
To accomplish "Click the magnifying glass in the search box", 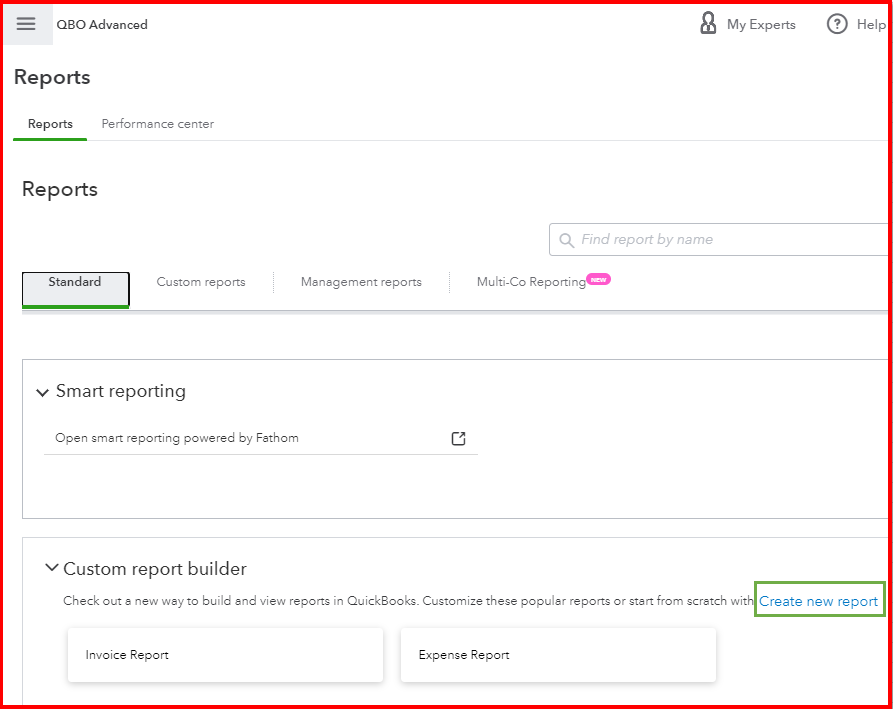I will 567,239.
